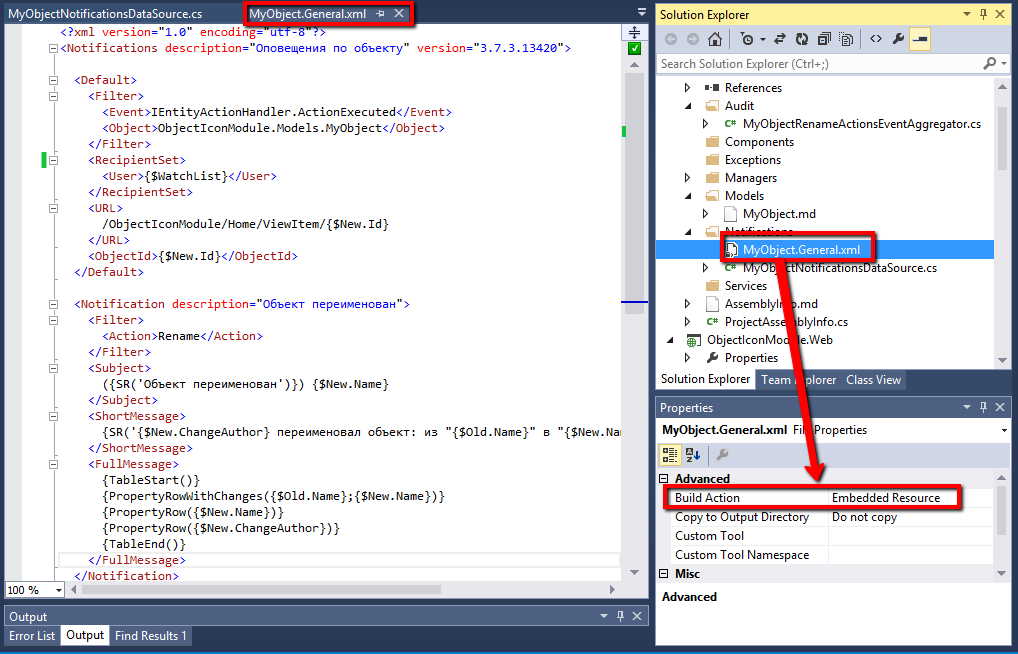Select the Build Action property row
This screenshot has height=654, width=1018.
pos(741,498)
